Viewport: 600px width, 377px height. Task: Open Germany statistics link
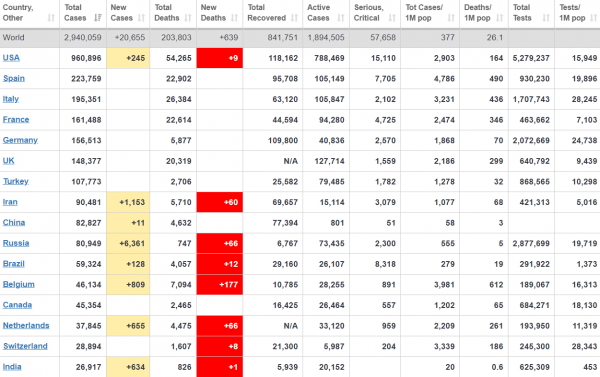pyautogui.click(x=20, y=140)
